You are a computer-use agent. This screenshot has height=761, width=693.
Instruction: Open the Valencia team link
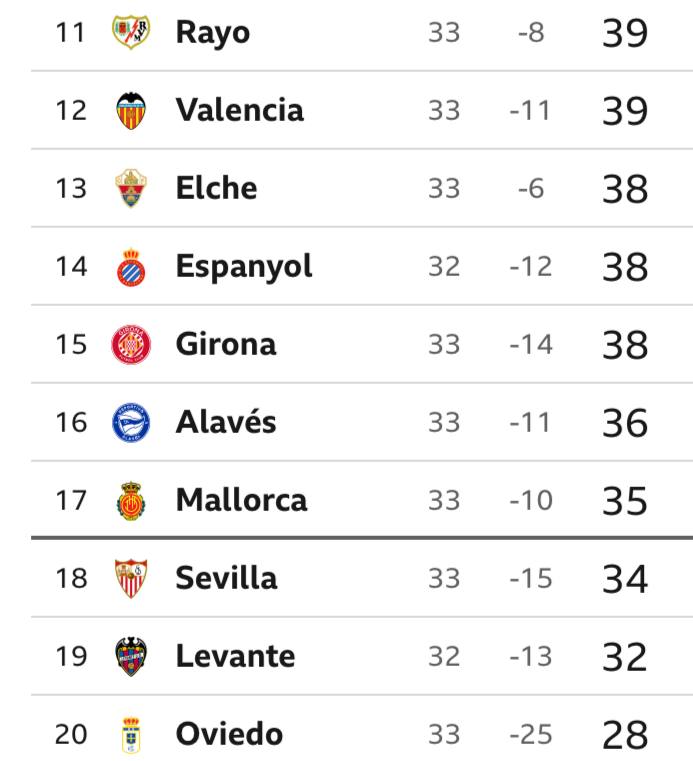click(x=239, y=110)
